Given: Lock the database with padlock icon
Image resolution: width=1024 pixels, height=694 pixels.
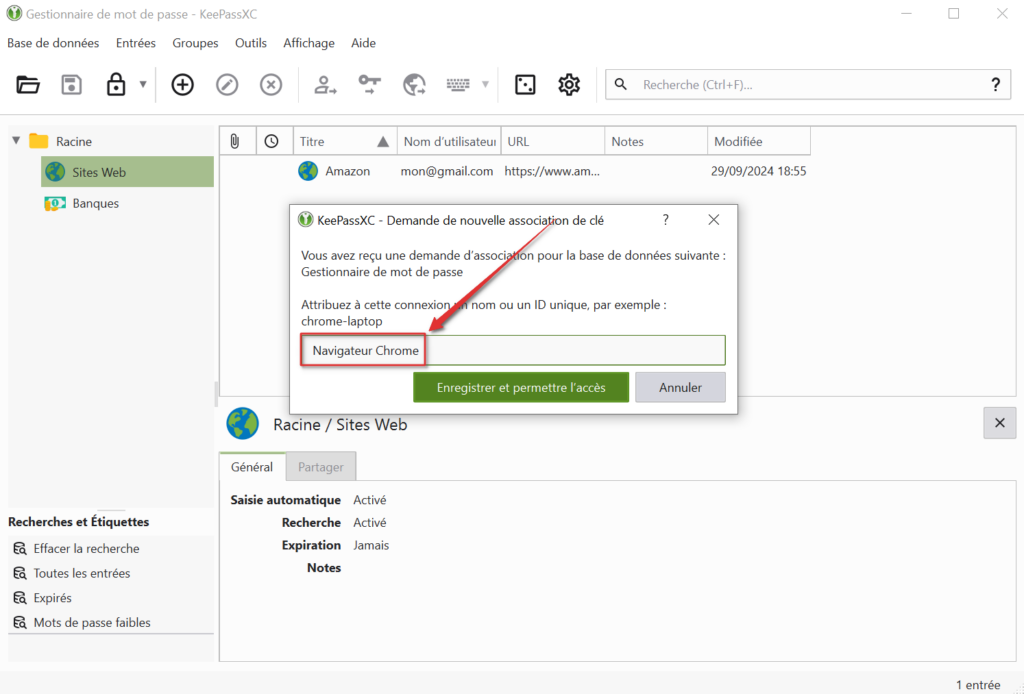Looking at the screenshot, I should [116, 85].
